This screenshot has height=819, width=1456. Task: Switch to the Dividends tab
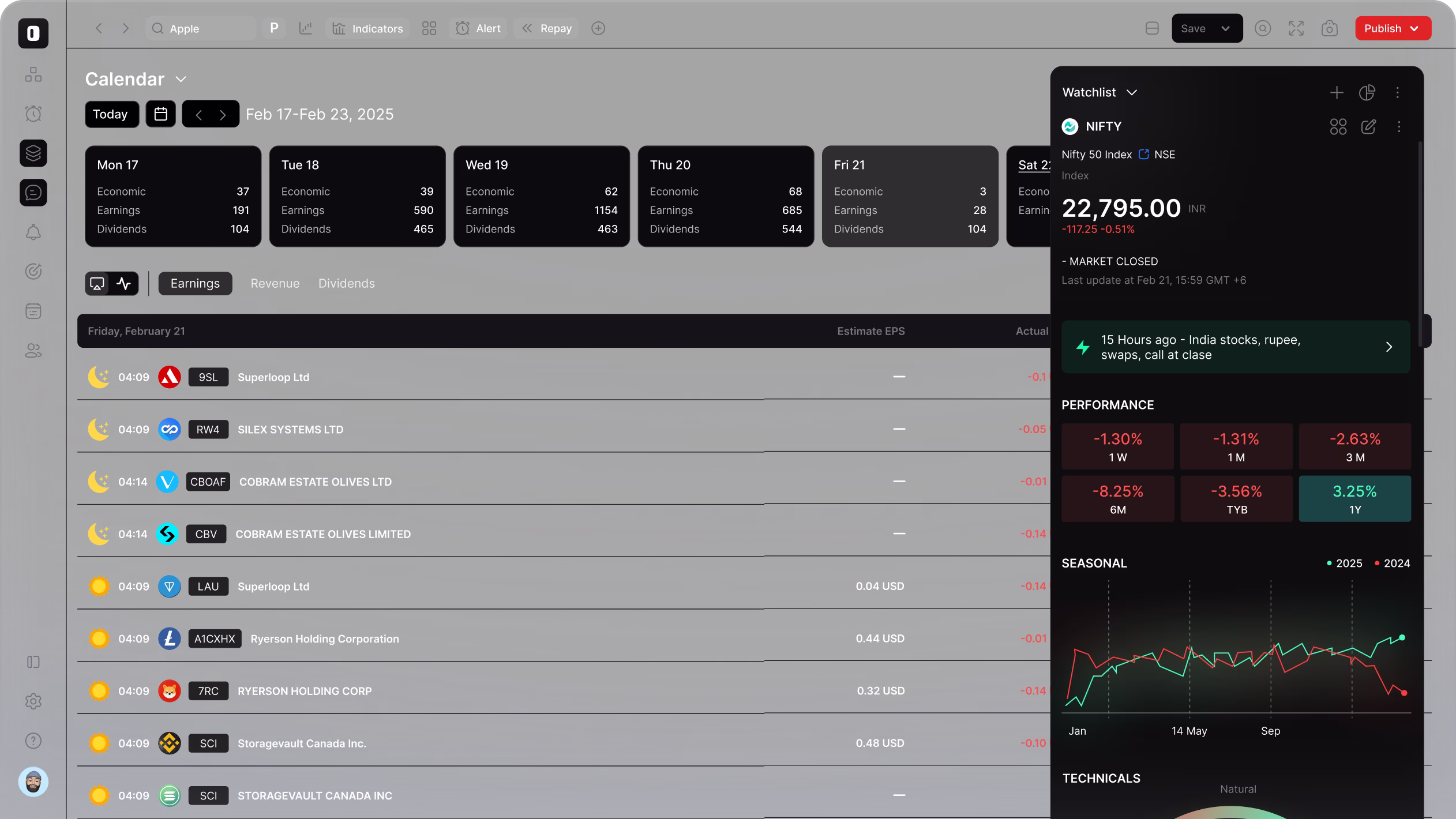[346, 283]
